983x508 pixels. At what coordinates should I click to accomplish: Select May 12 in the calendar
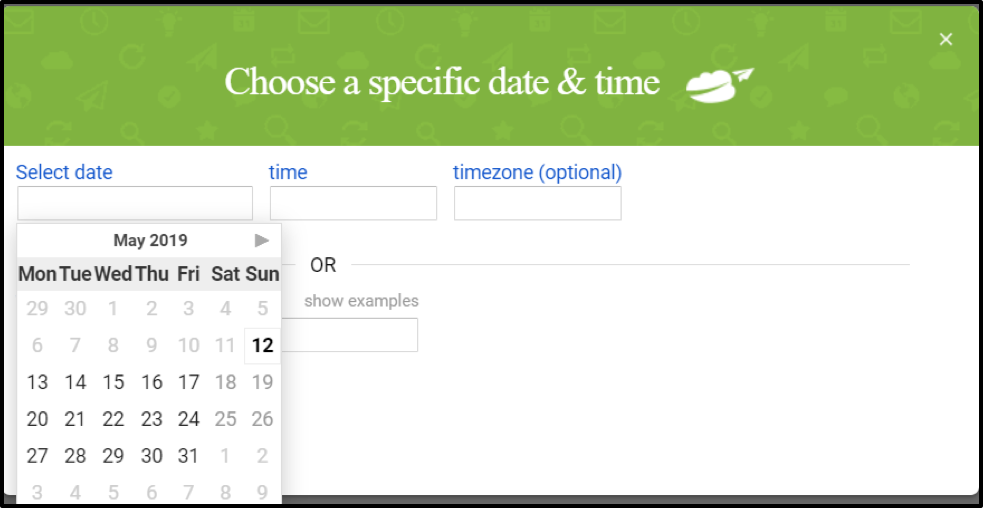coord(262,345)
